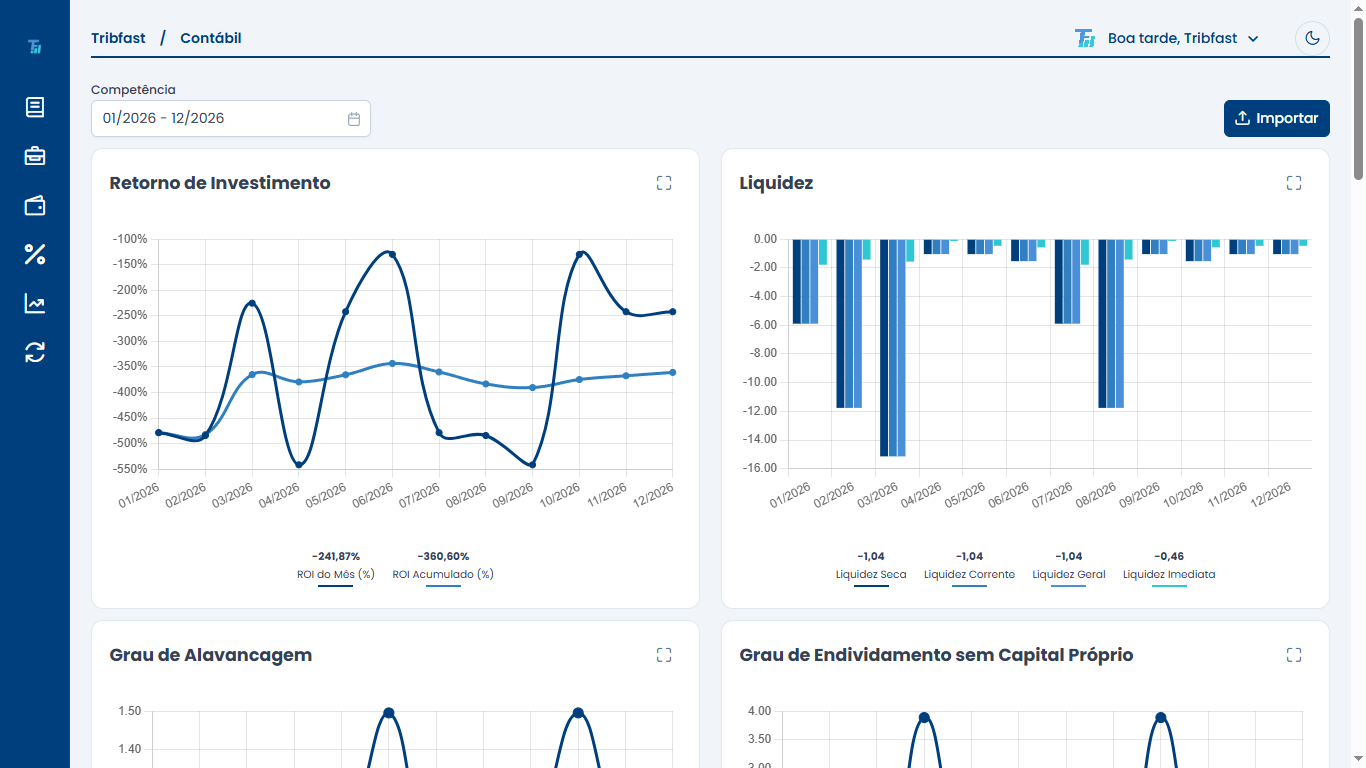Viewport: 1366px width, 768px height.
Task: Expand Retorno de Investimento chart to fullscreen
Action: (664, 183)
